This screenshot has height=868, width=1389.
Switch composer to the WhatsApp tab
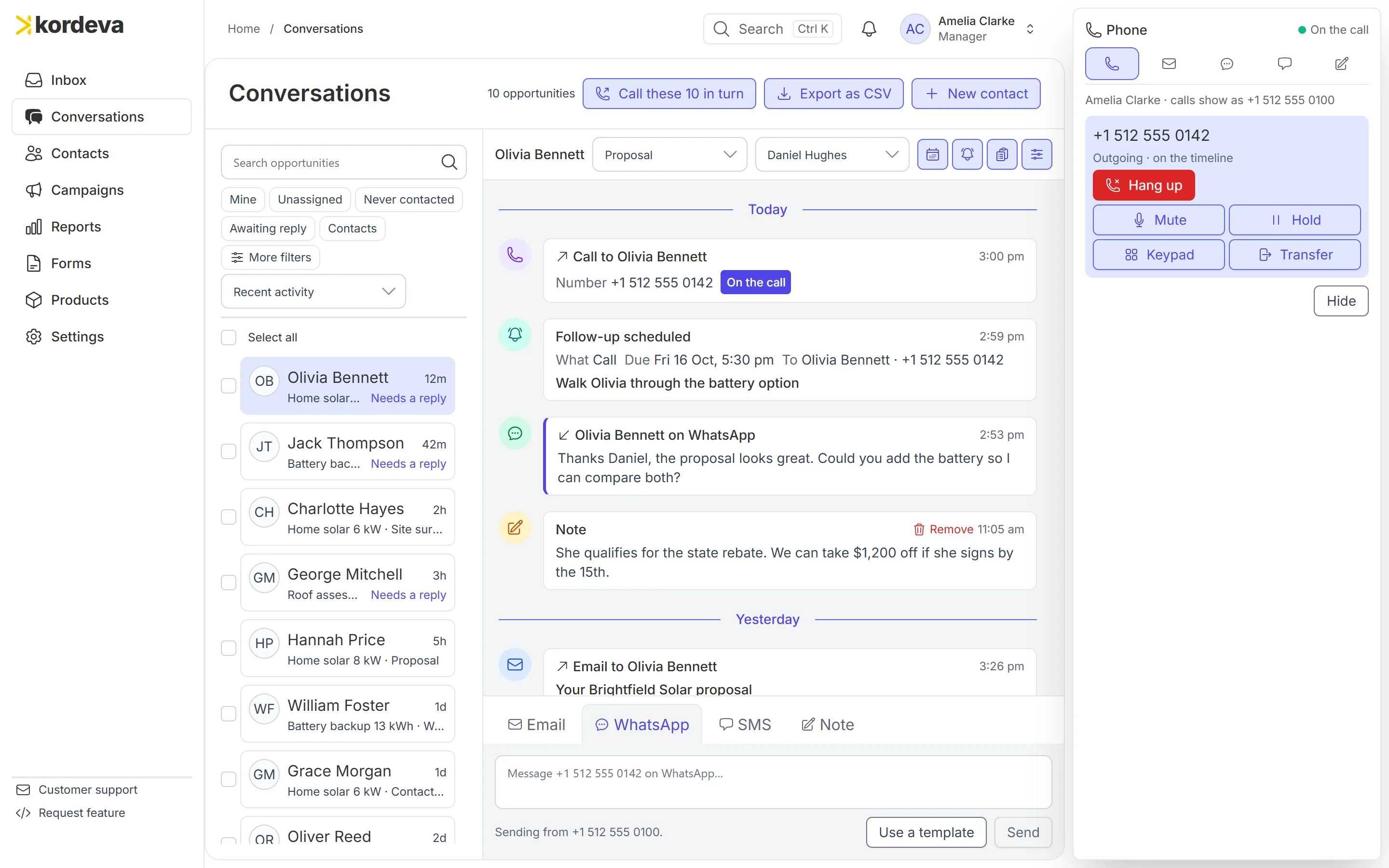coord(642,724)
